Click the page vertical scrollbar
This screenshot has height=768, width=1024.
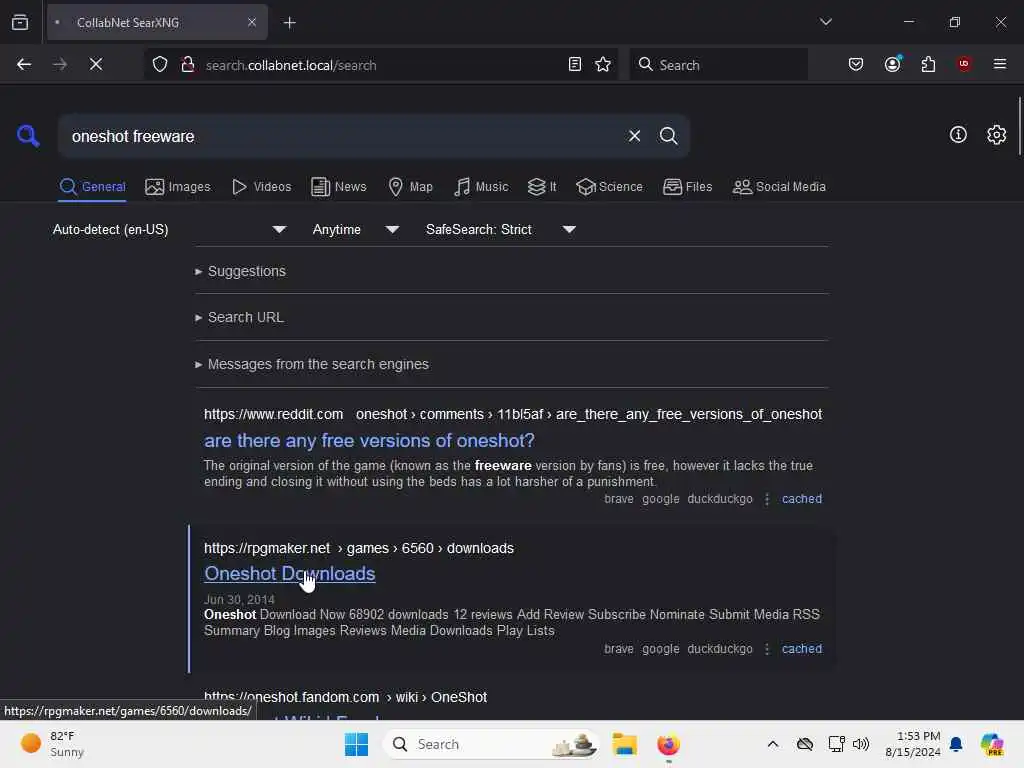tap(1019, 126)
